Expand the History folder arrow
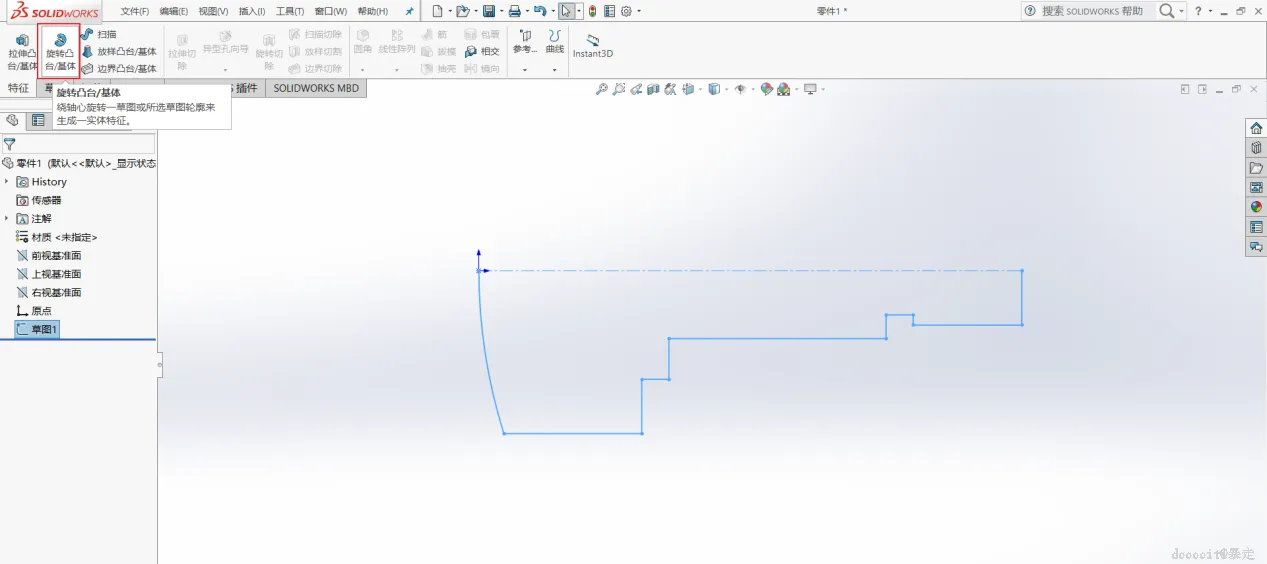Screen dimensions: 1267x564 click(7, 182)
